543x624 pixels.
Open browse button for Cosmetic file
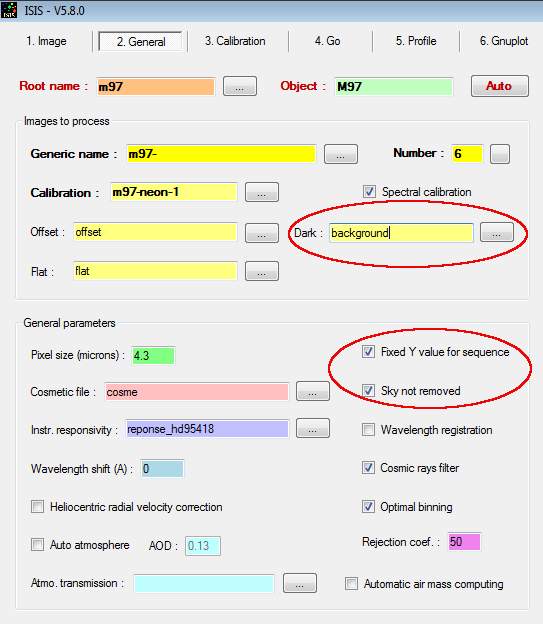313,391
